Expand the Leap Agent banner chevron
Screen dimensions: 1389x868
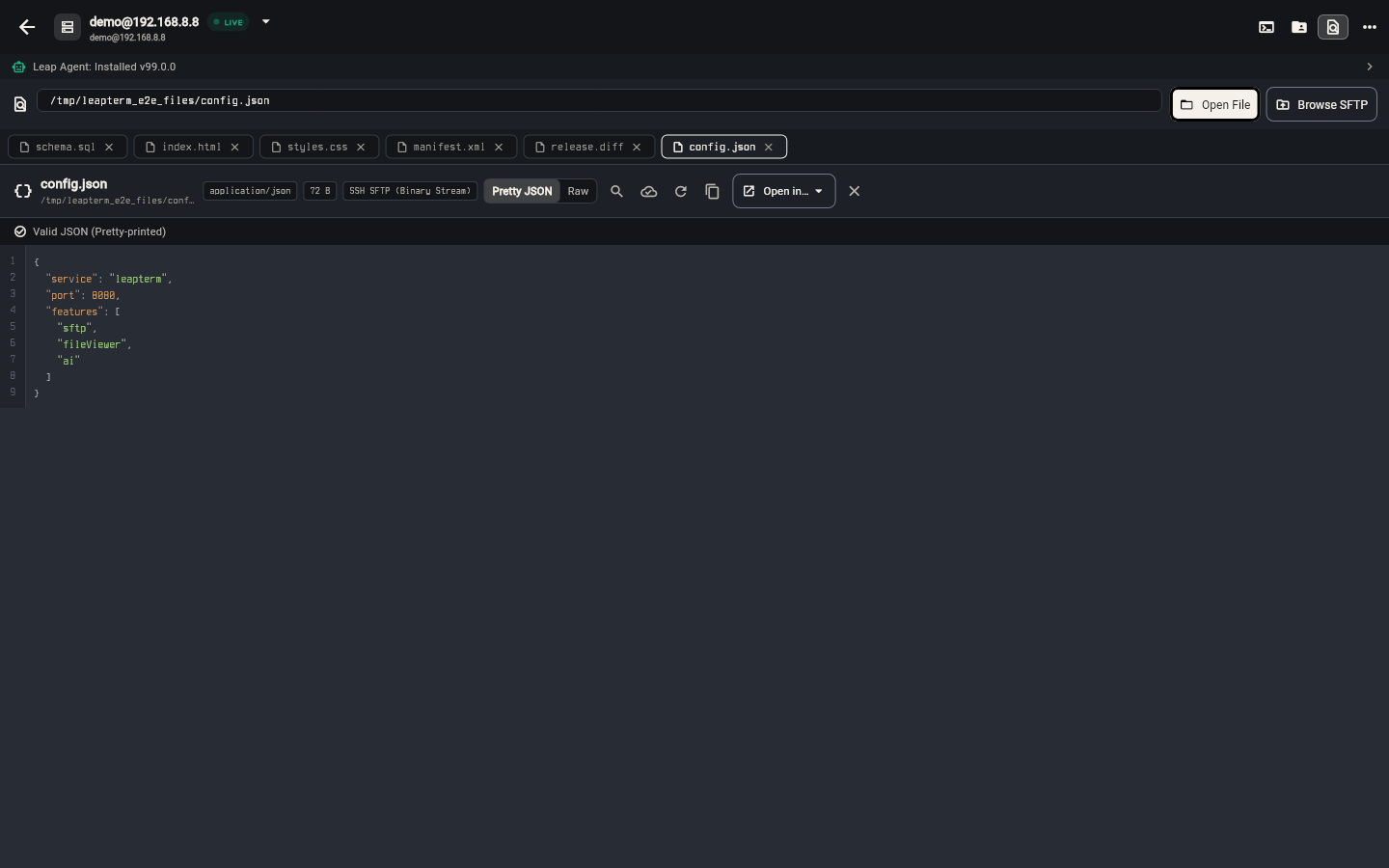[x=1370, y=67]
